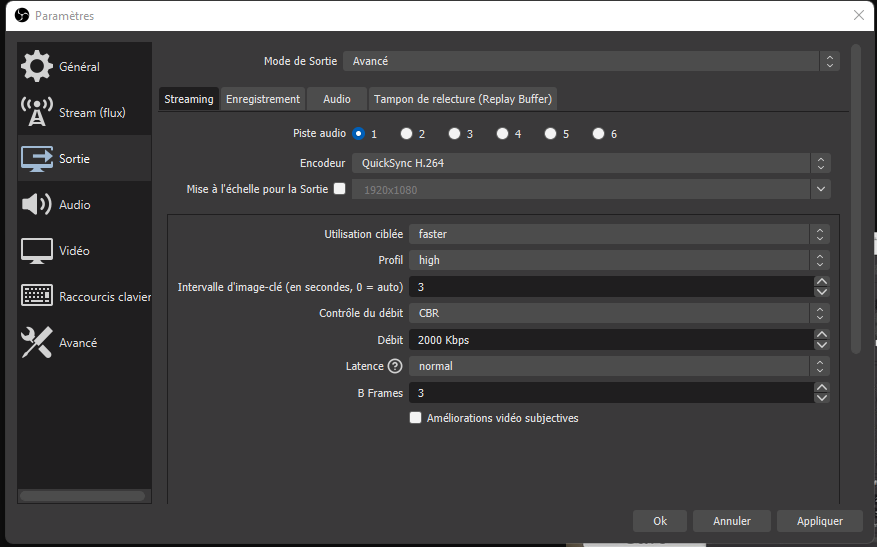877x547 pixels.
Task: Open Raccourcis clavier keyboard icon
Action: pos(37,297)
